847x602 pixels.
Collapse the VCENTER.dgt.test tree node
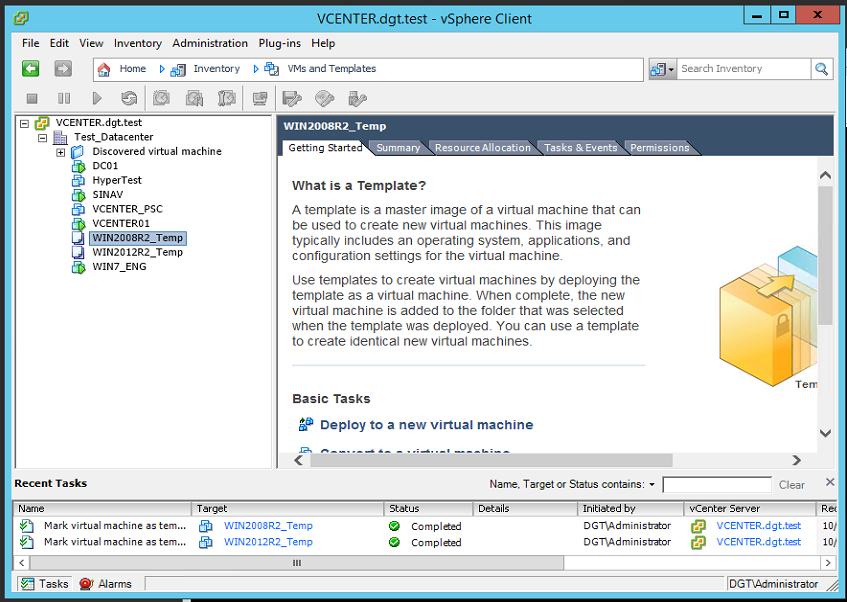pyautogui.click(x=24, y=123)
